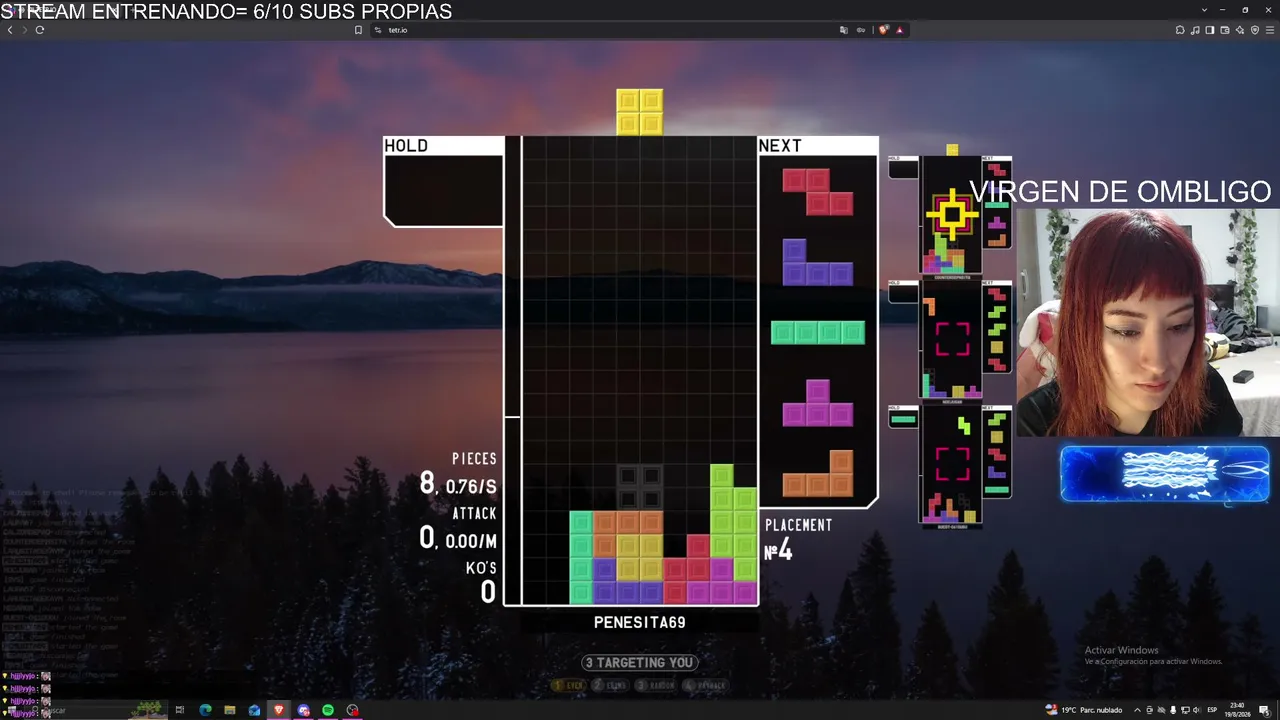Open OBS Studio from the taskbar

point(352,710)
